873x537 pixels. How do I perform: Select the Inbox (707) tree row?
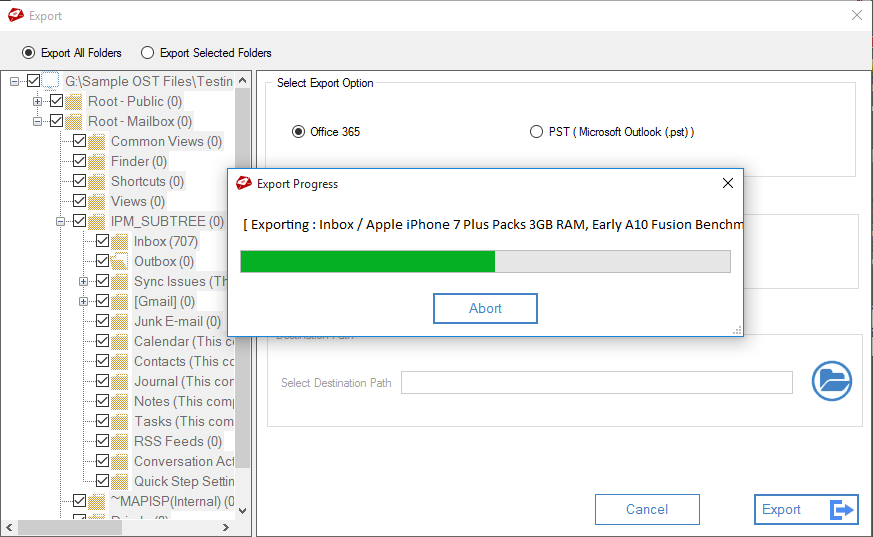[165, 242]
